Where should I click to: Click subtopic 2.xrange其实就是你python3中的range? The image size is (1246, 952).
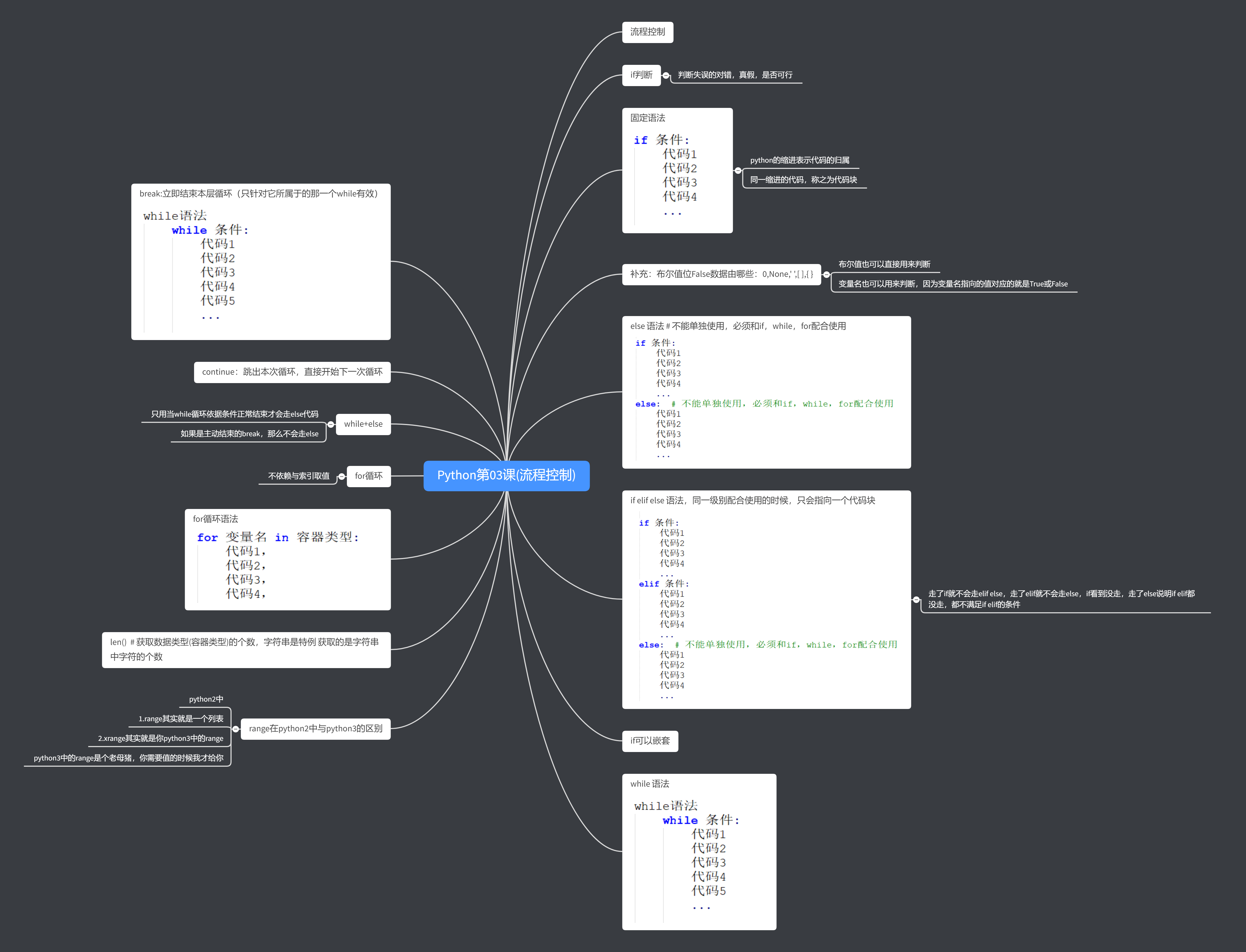point(161,739)
